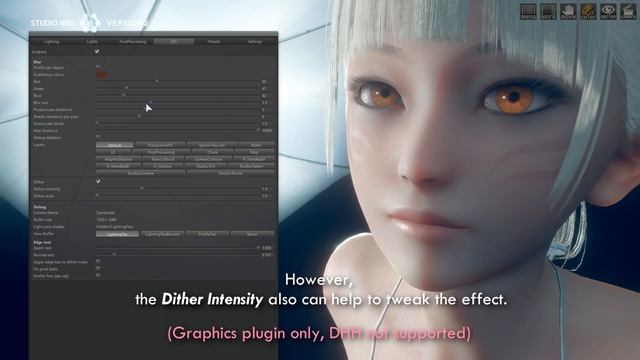Select the TransparentFX layer button
Viewport: 640px width, 360px height.
160,145
